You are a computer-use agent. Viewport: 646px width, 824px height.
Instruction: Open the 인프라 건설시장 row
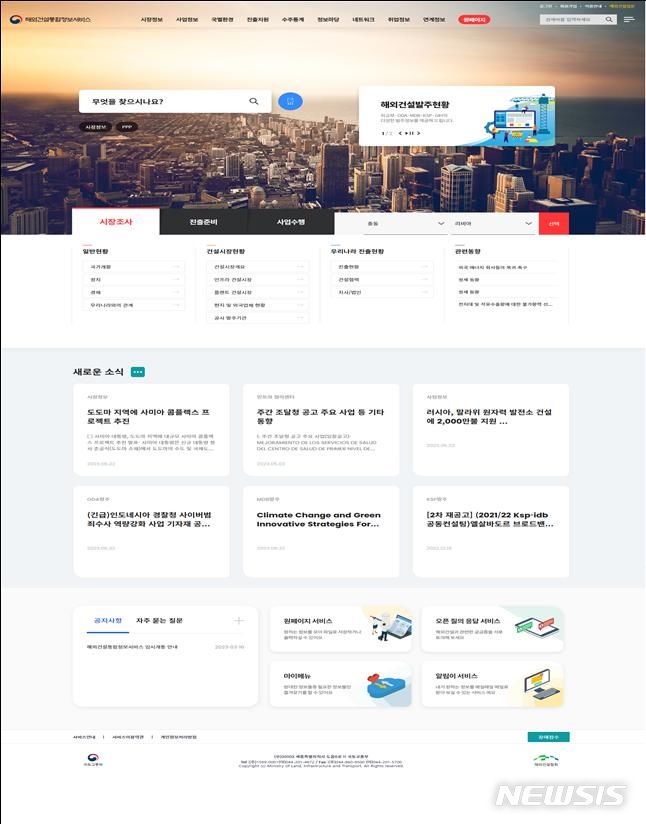[258, 280]
